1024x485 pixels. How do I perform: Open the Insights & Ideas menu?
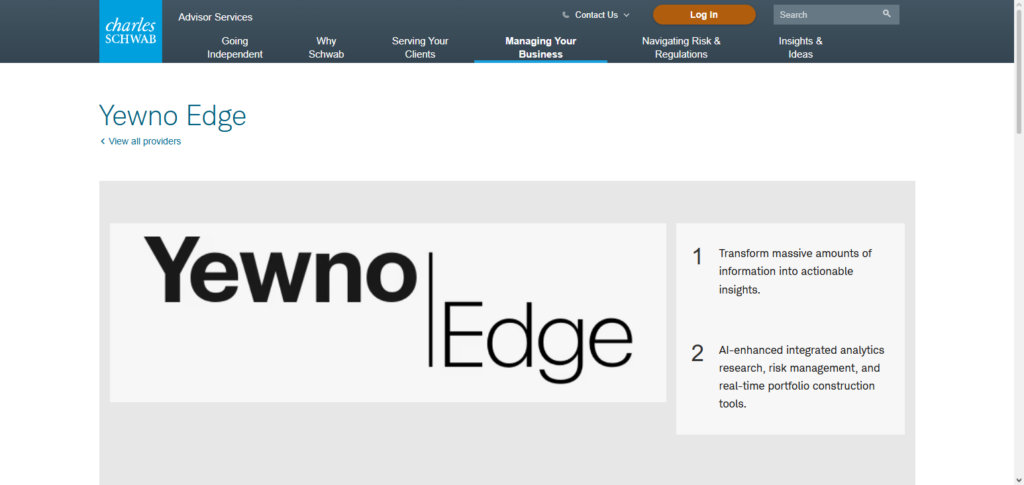[800, 48]
